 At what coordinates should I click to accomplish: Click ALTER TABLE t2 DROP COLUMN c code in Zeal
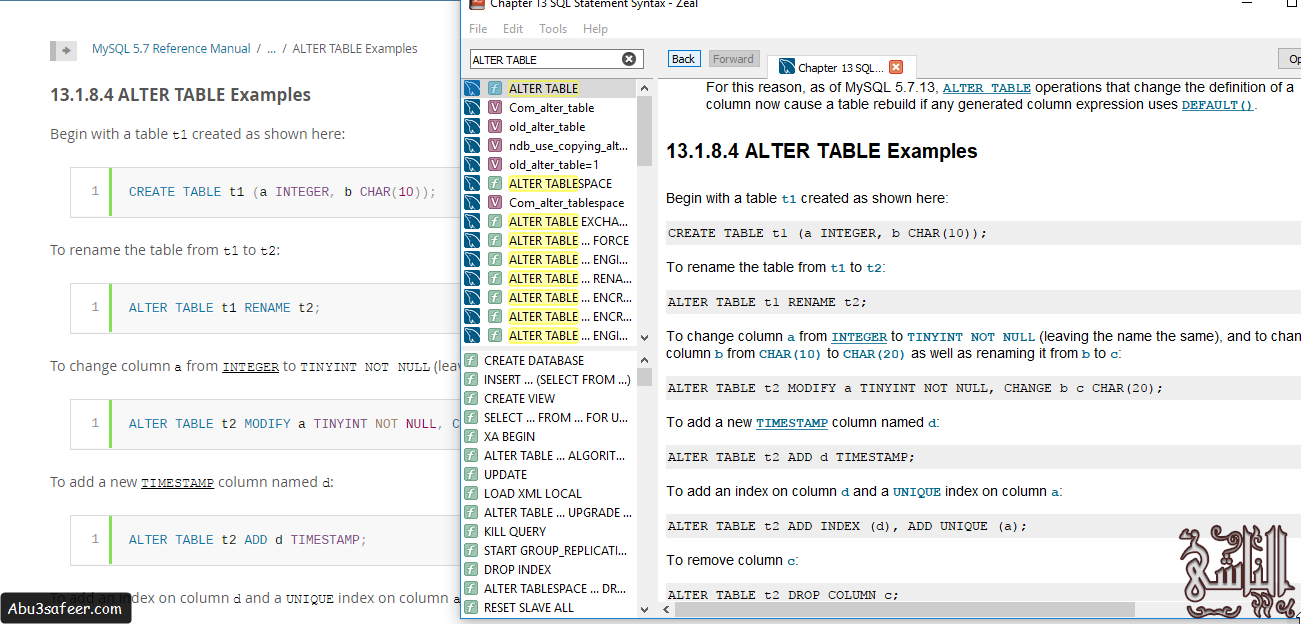[783, 595]
